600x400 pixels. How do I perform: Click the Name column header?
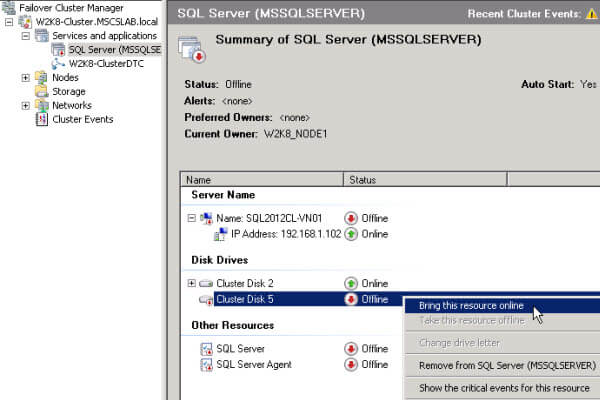pyautogui.click(x=262, y=180)
